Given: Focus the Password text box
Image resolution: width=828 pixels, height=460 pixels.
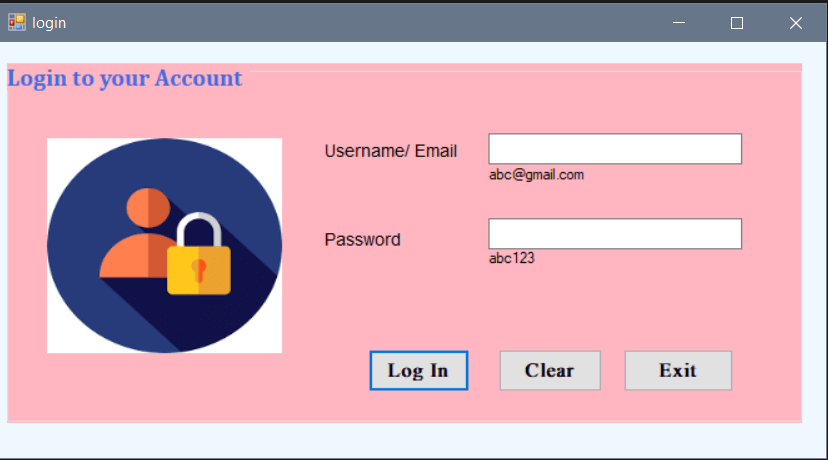Looking at the screenshot, I should click(x=615, y=233).
